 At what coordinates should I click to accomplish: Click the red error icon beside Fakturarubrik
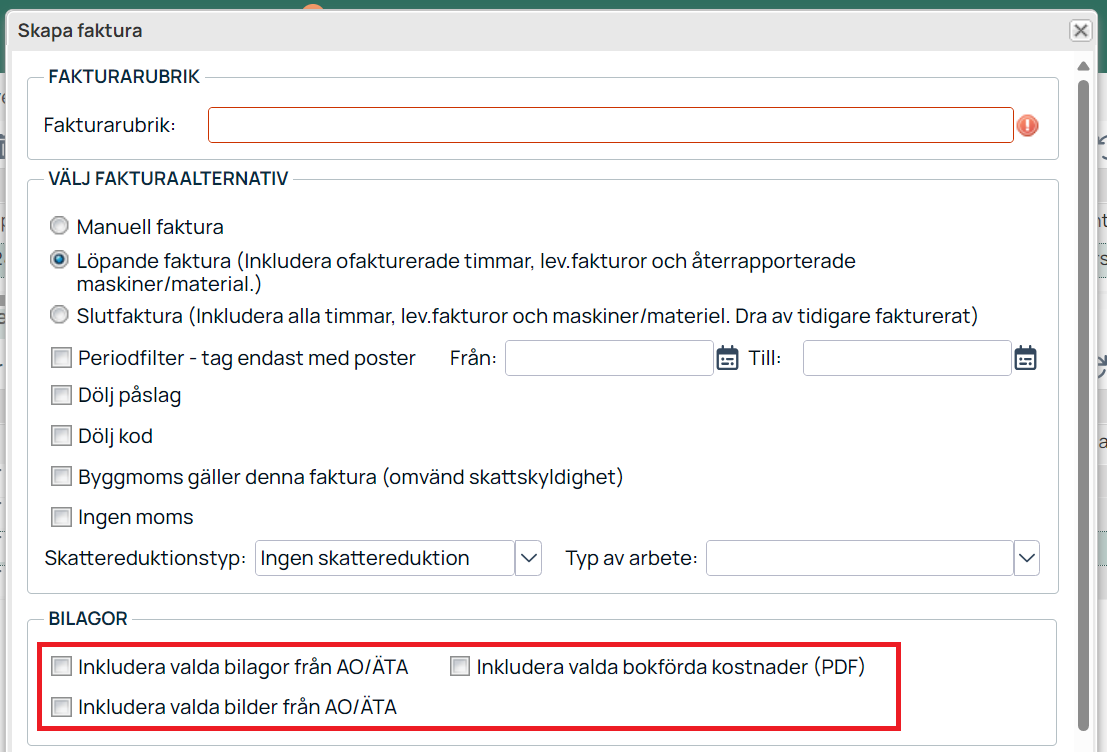(x=1028, y=126)
